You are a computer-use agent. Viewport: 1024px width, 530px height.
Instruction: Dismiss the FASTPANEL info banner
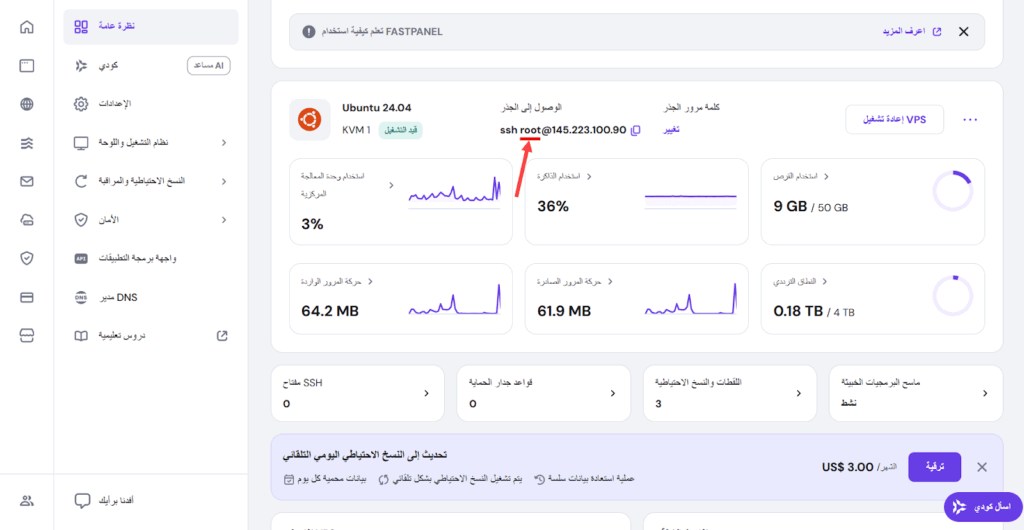coord(964,32)
